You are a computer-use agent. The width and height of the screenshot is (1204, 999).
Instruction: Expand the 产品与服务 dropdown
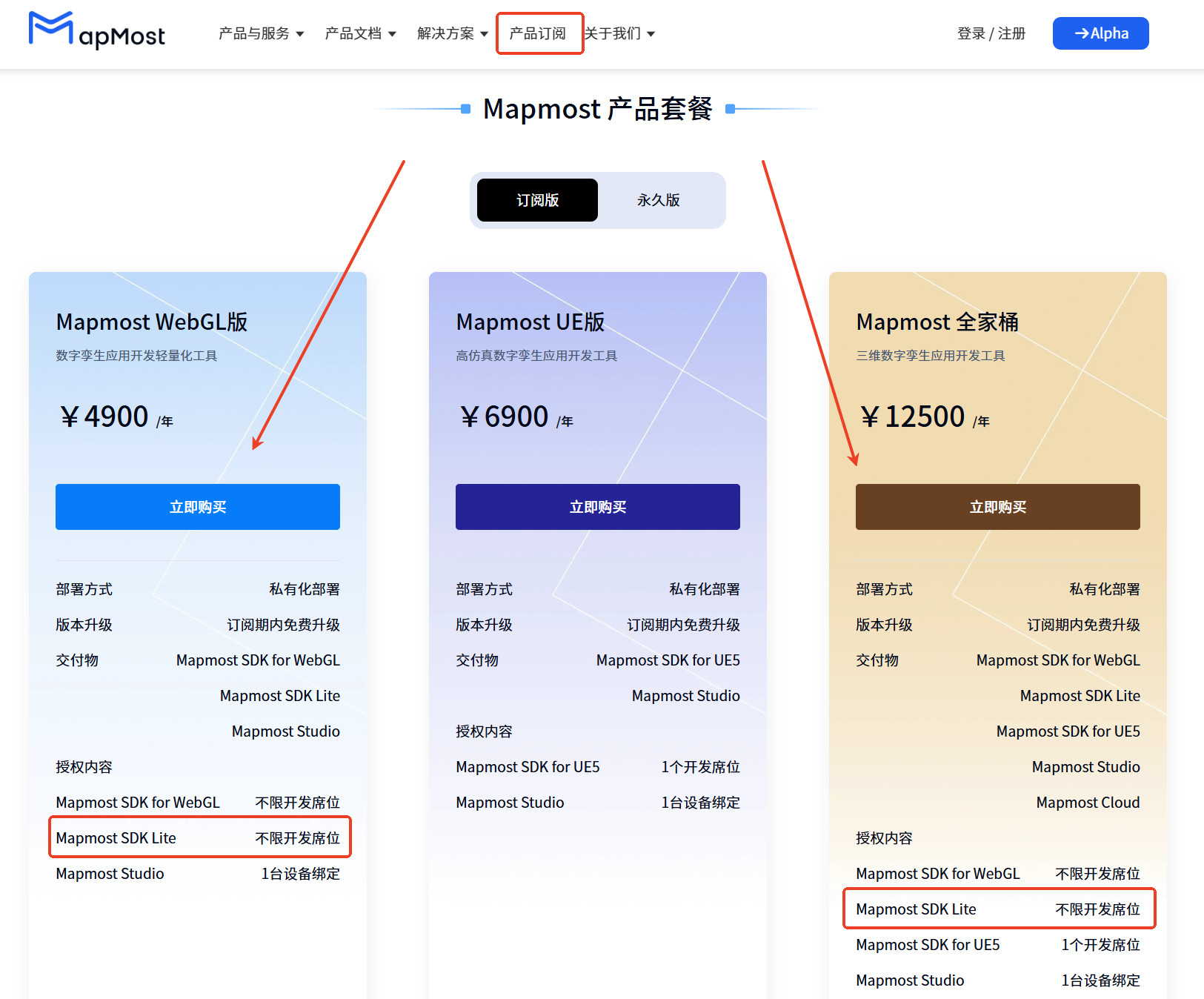click(262, 33)
